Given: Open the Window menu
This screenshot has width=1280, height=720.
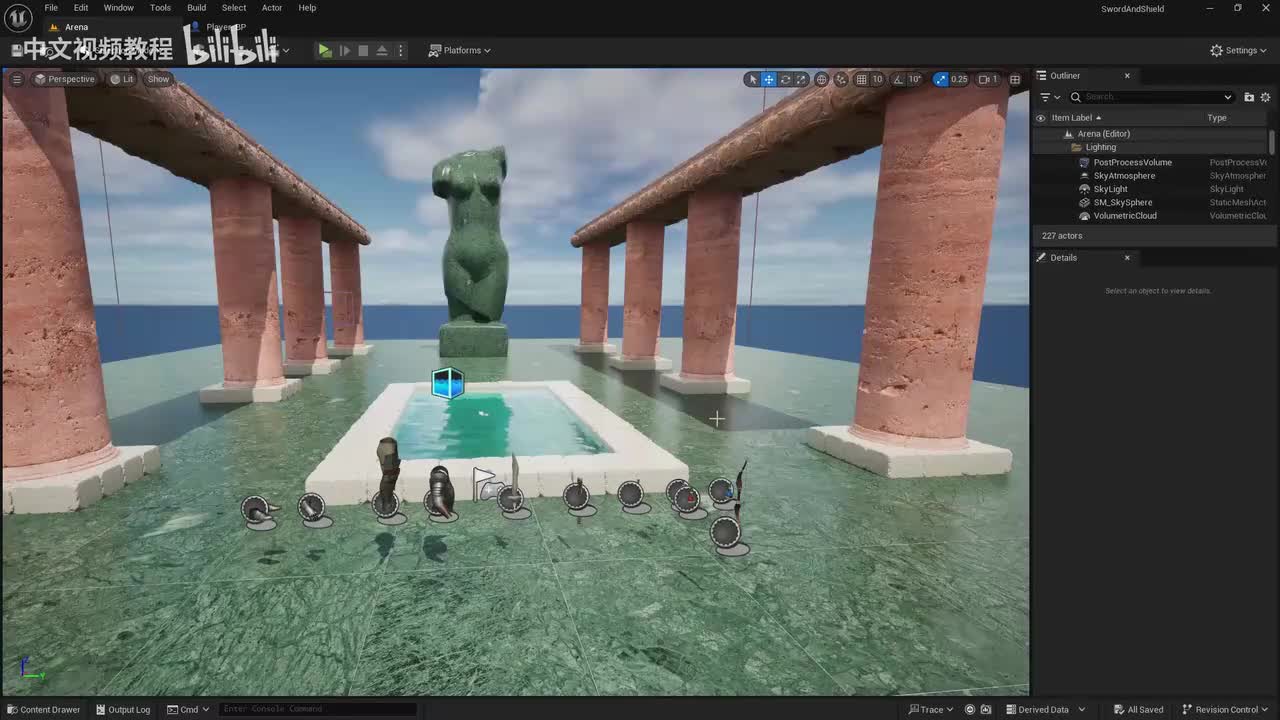Looking at the screenshot, I should pyautogui.click(x=118, y=7).
